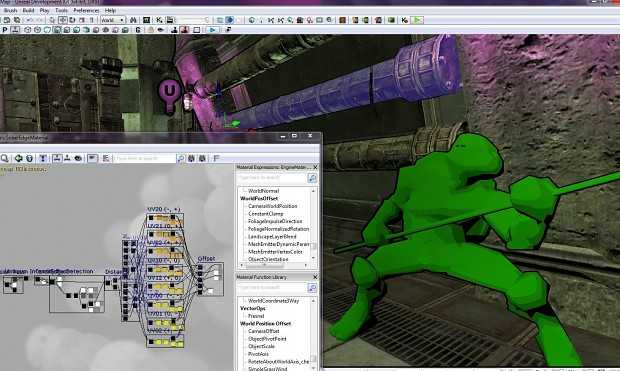The height and width of the screenshot is (371, 620).
Task: Select ObjectPivotPoint function
Action: click(x=267, y=339)
